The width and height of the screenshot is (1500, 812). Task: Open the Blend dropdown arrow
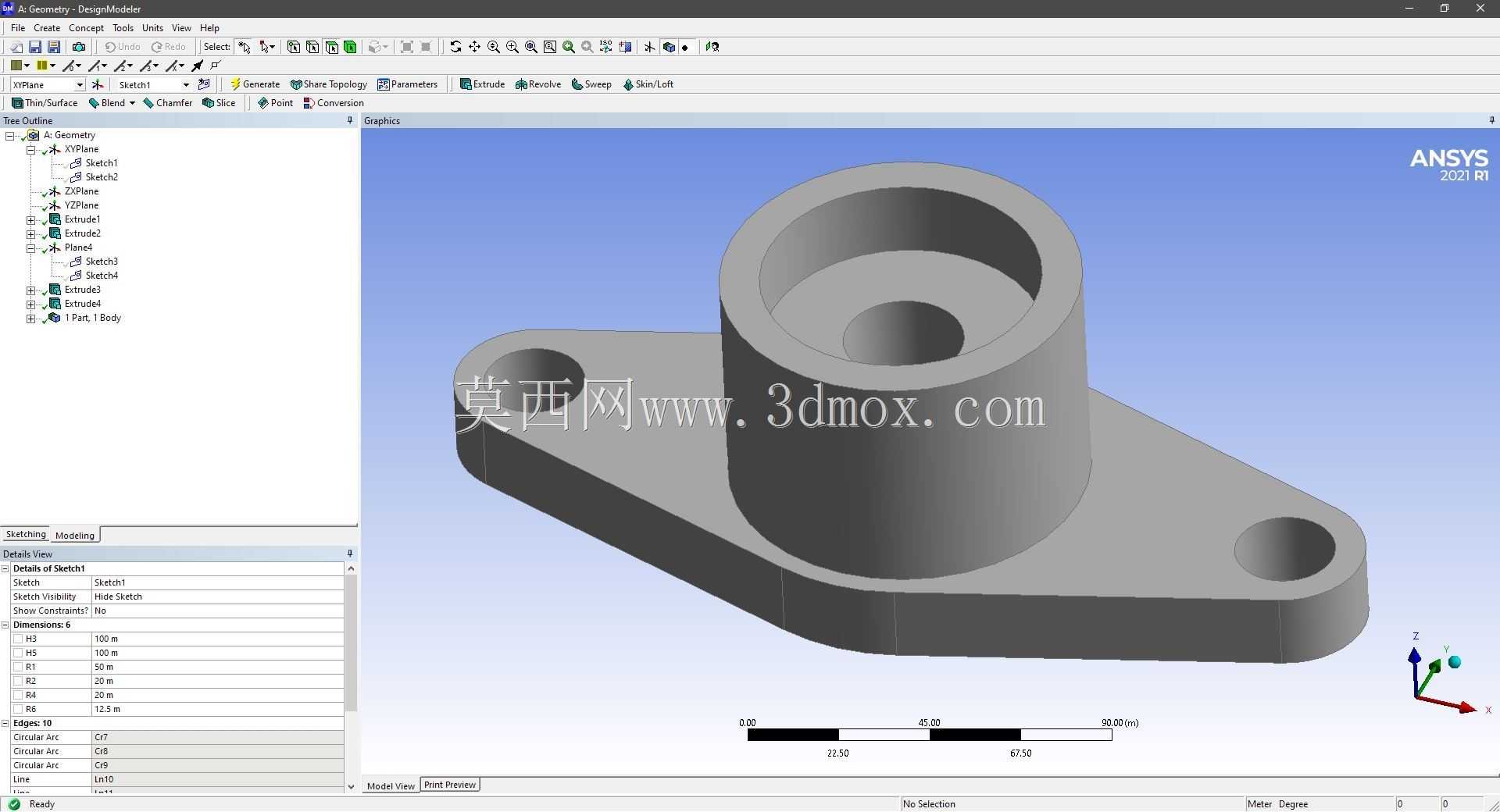(x=132, y=103)
